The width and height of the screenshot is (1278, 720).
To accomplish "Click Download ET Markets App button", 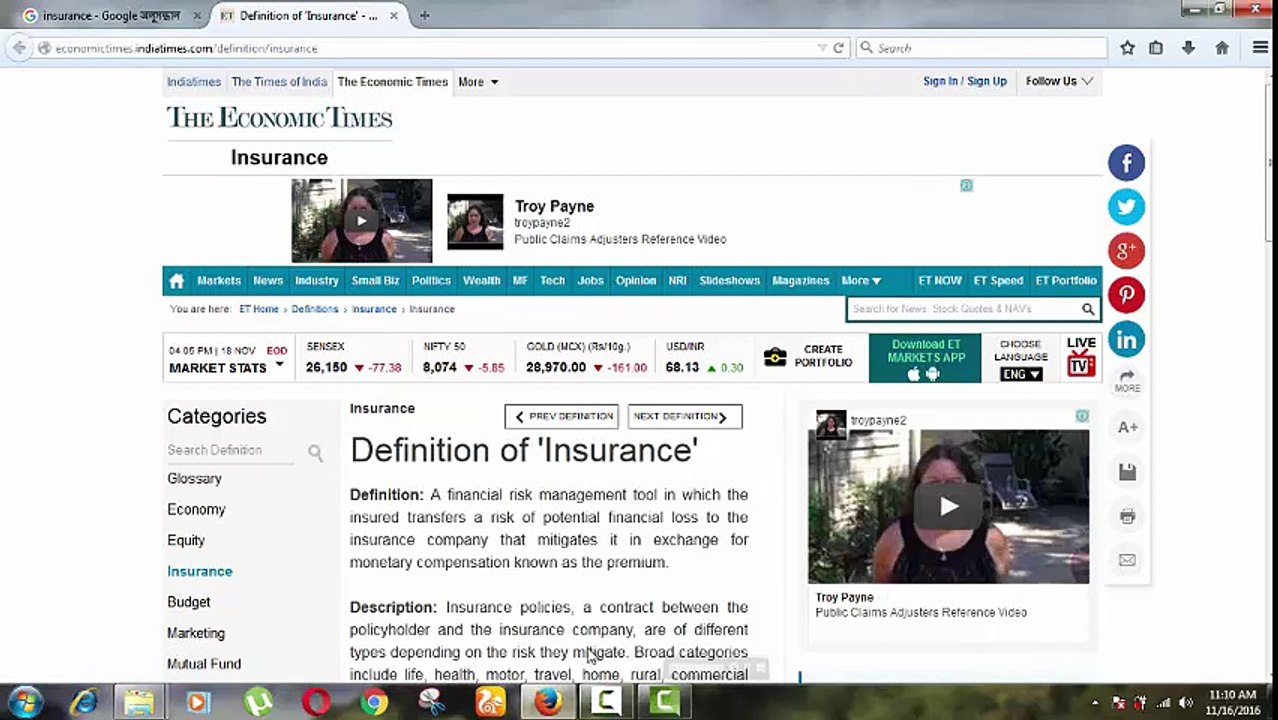I will [x=925, y=358].
